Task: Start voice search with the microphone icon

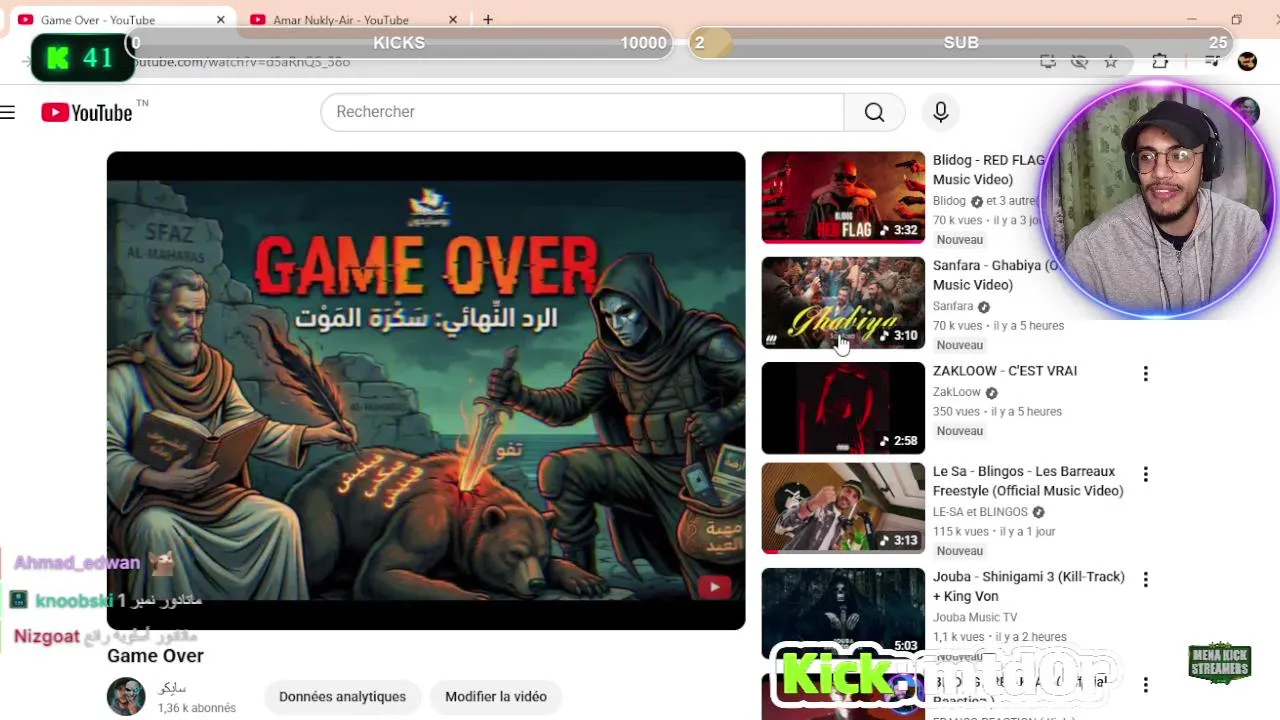Action: [x=940, y=112]
